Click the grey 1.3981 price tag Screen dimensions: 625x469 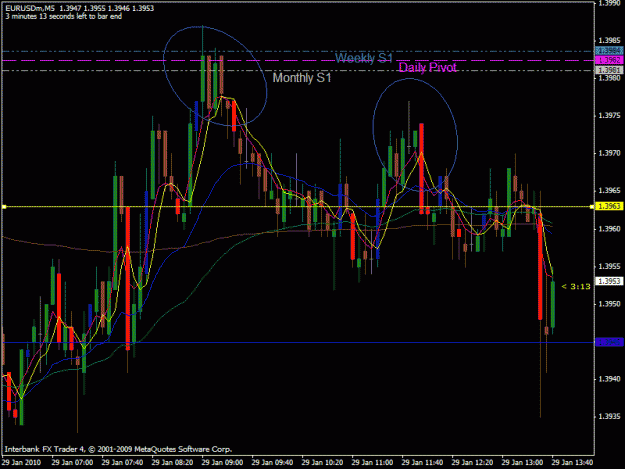click(x=609, y=71)
